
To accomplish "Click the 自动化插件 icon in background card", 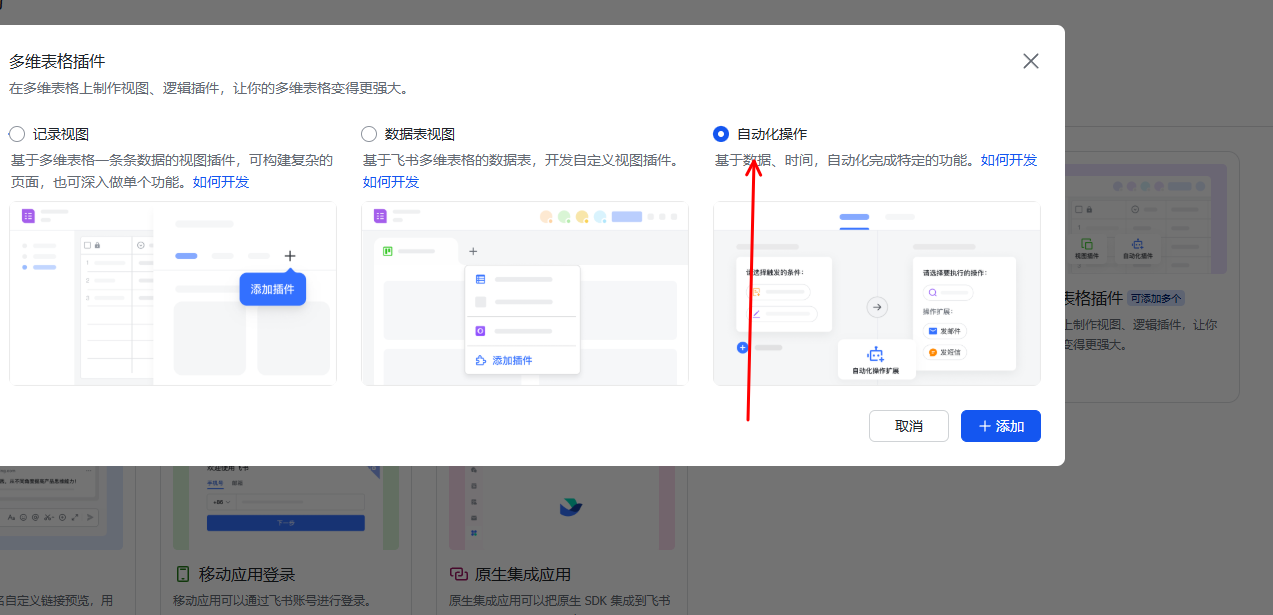I will coord(1137,244).
